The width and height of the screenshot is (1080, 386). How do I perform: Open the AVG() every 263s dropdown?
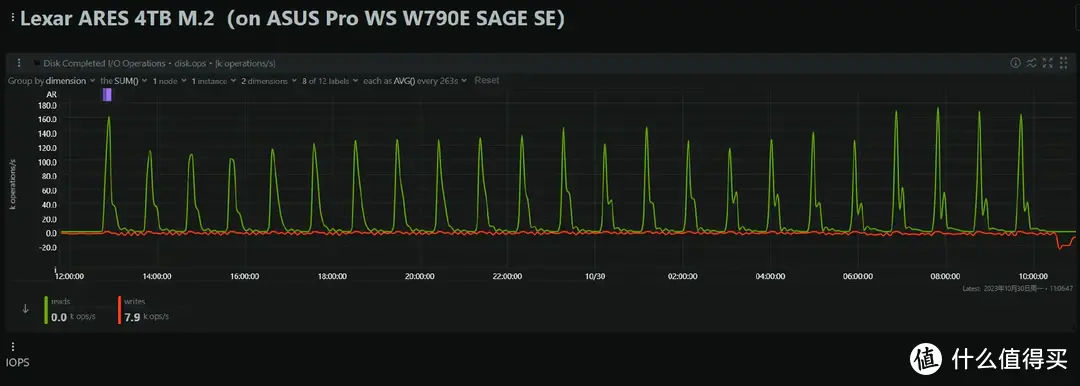click(415, 81)
